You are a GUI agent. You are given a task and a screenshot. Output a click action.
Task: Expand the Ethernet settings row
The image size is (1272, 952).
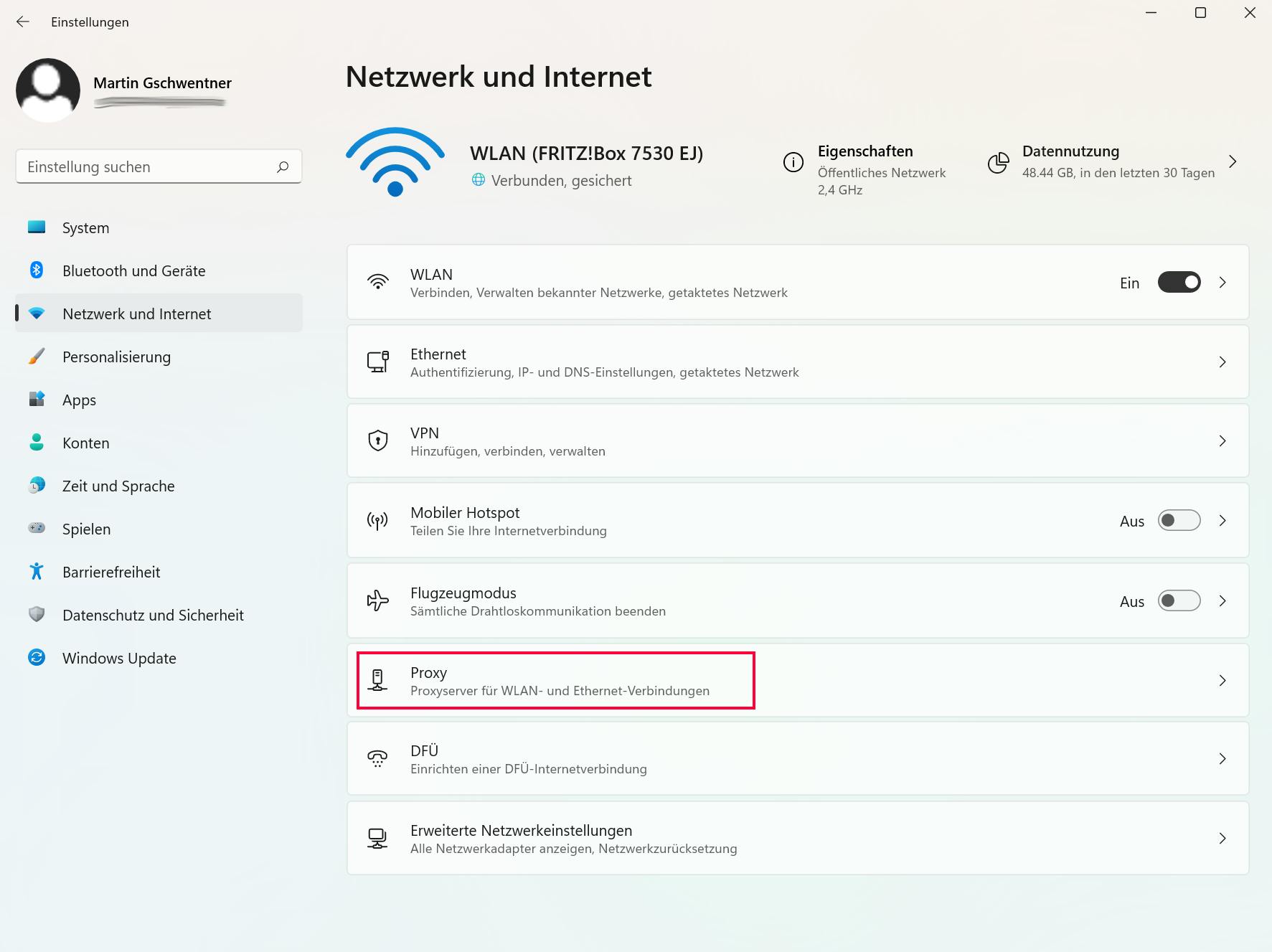pyautogui.click(x=1223, y=362)
